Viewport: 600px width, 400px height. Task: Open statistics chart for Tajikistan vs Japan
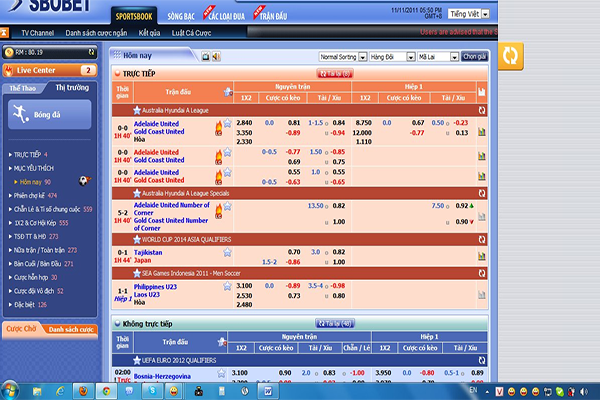click(x=482, y=256)
